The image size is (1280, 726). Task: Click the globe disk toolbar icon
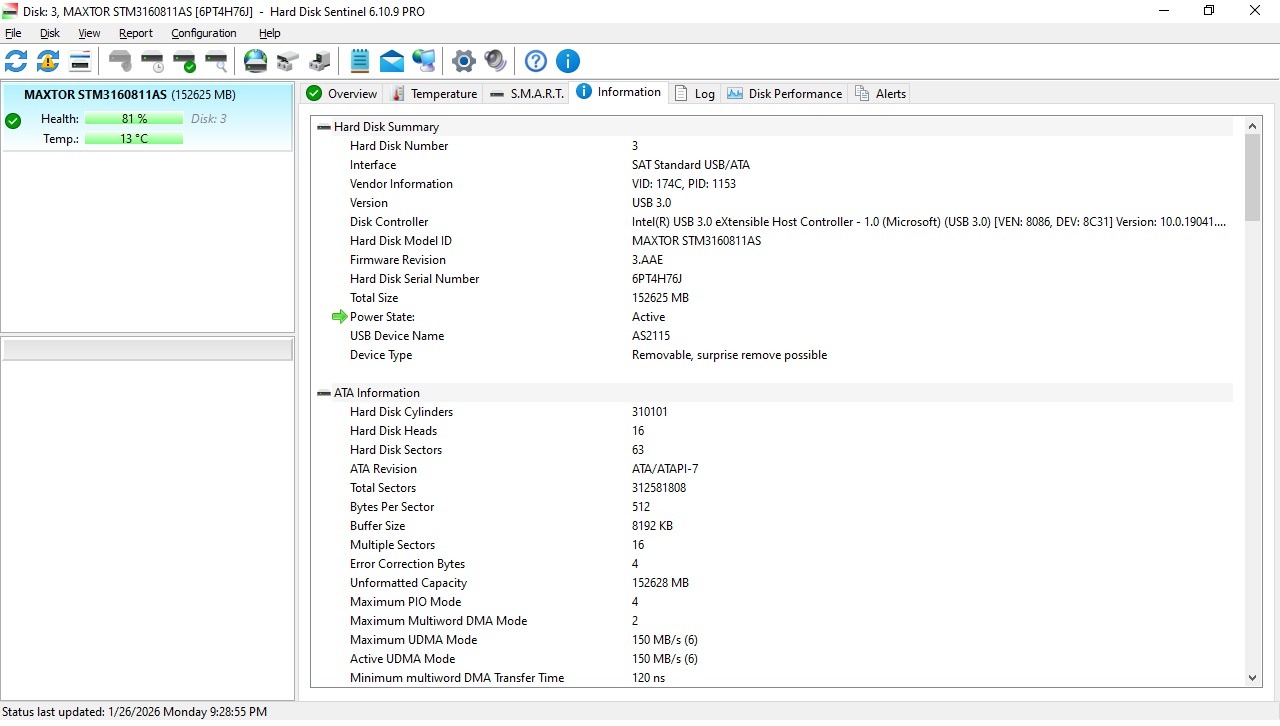coord(256,61)
